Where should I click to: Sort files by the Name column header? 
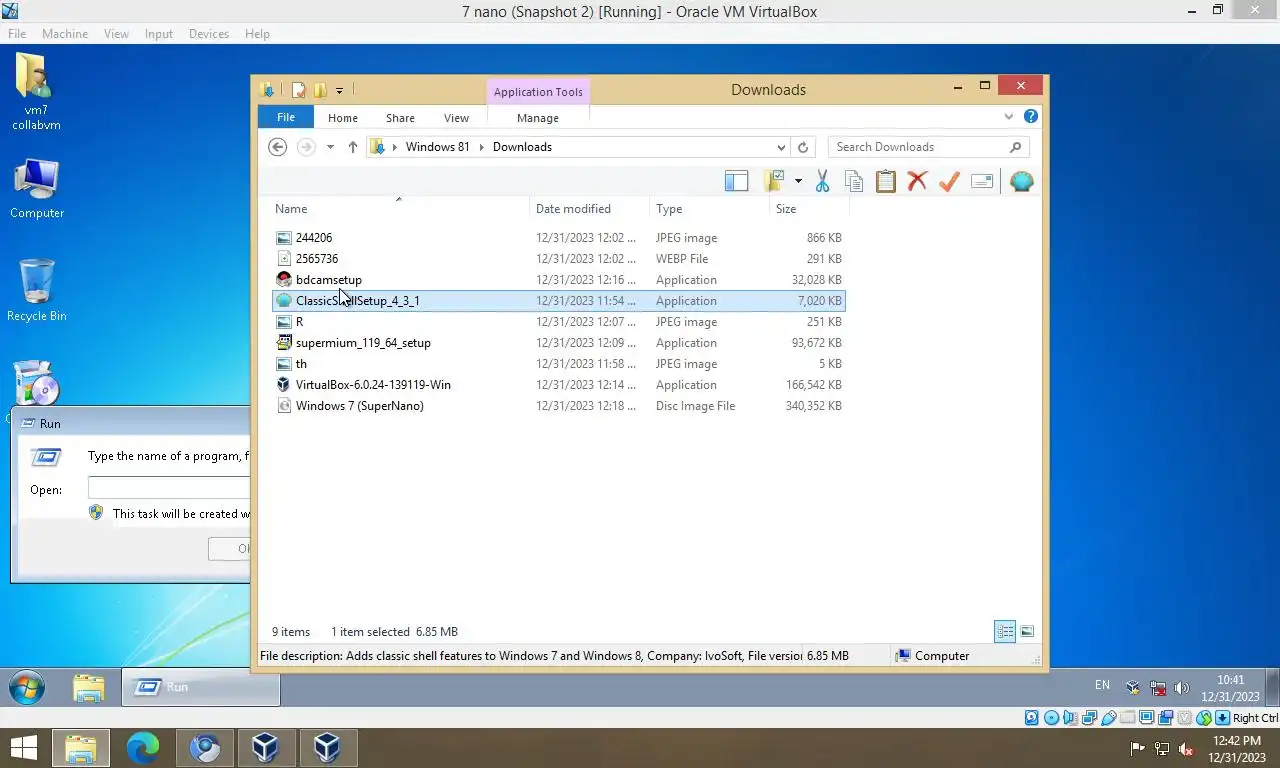click(x=399, y=209)
